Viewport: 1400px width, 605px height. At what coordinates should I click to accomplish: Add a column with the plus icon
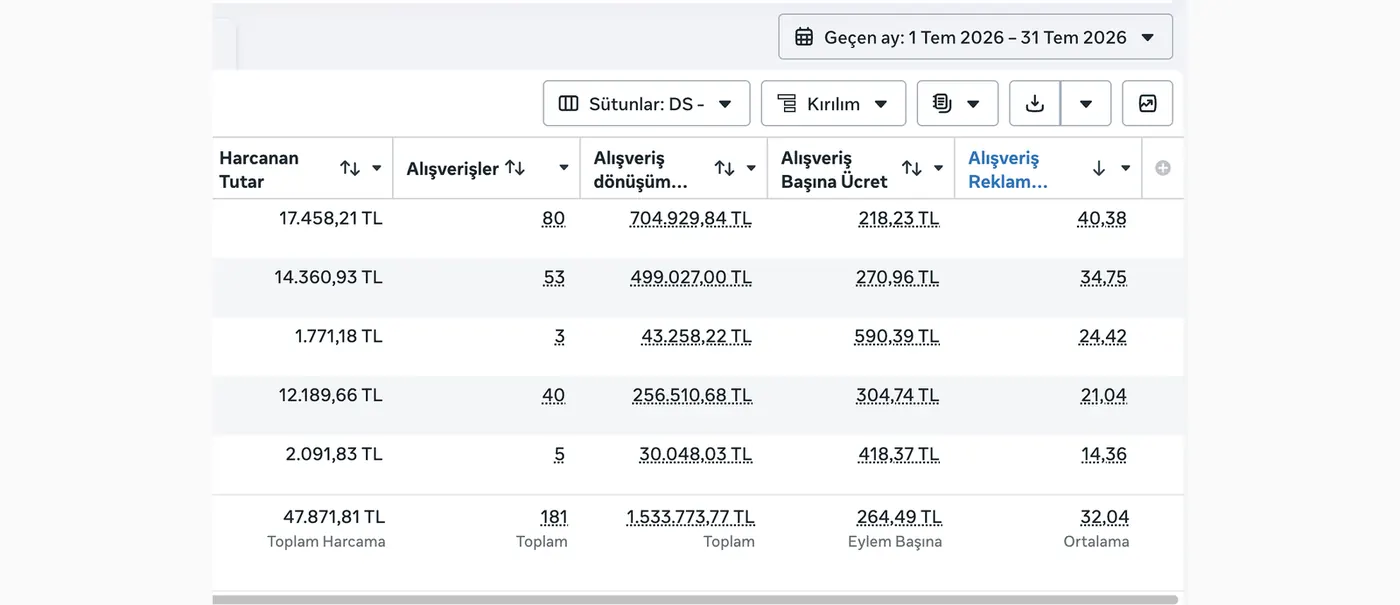(x=1163, y=168)
